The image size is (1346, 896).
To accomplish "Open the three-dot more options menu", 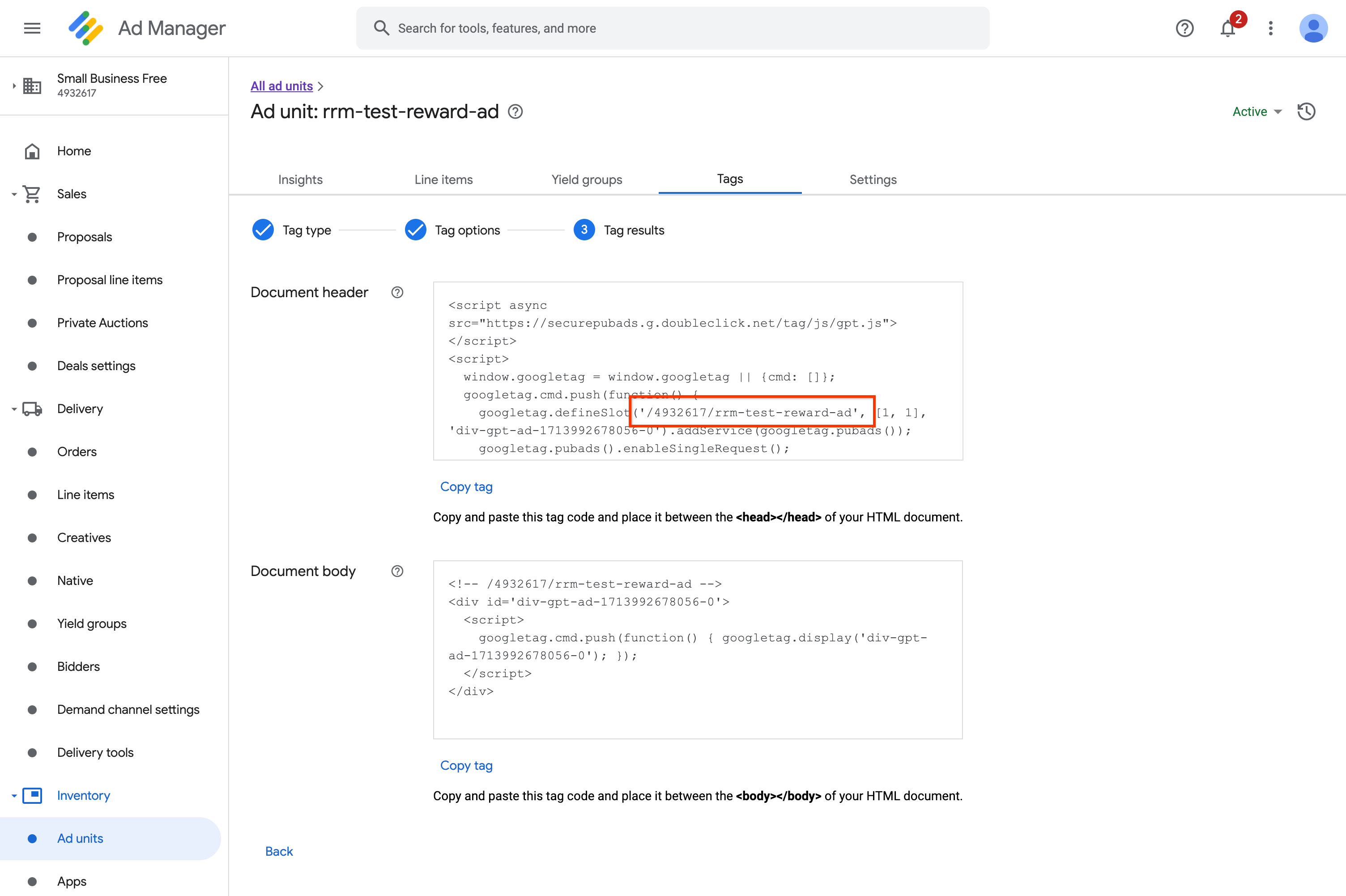I will click(1270, 28).
